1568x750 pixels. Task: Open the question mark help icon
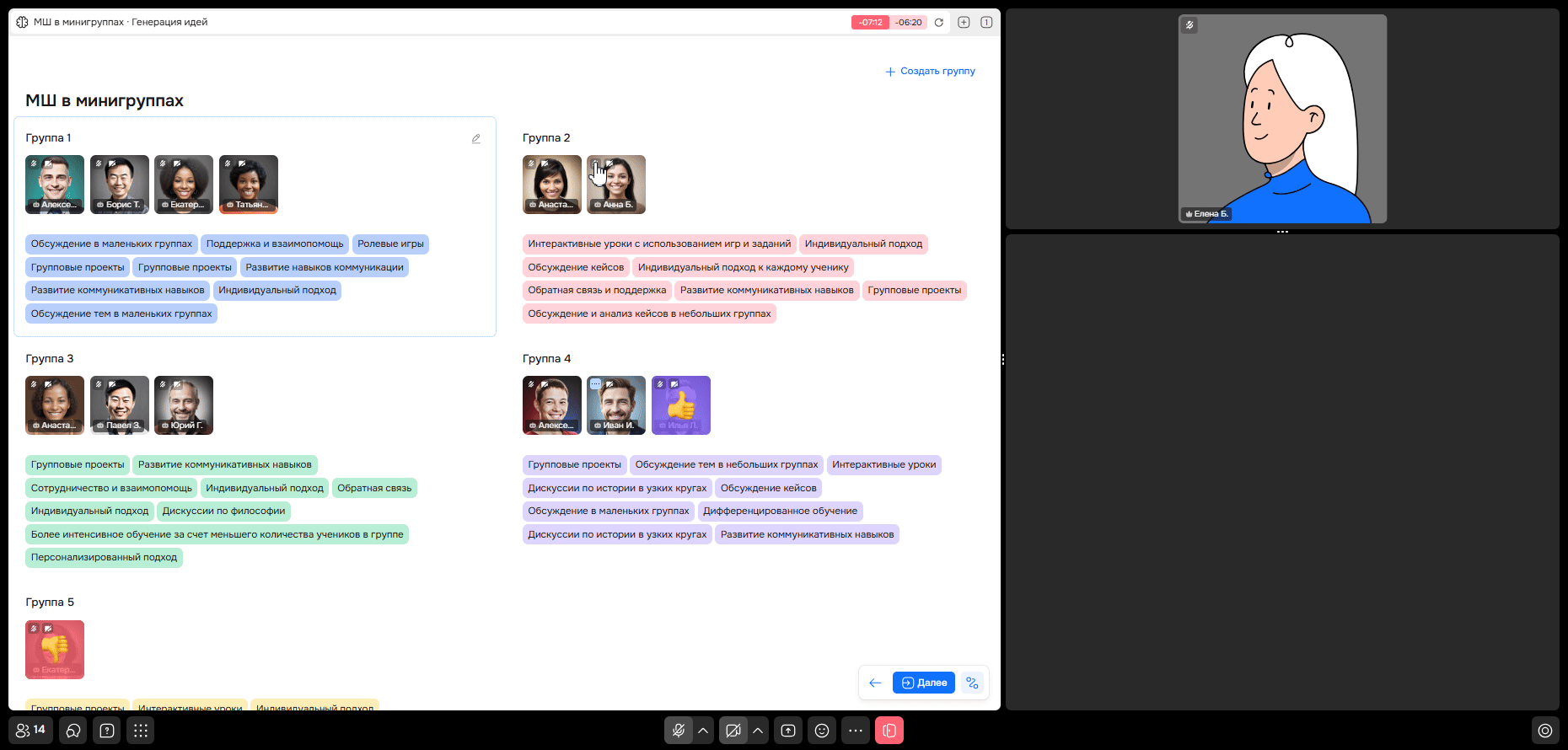tap(107, 731)
